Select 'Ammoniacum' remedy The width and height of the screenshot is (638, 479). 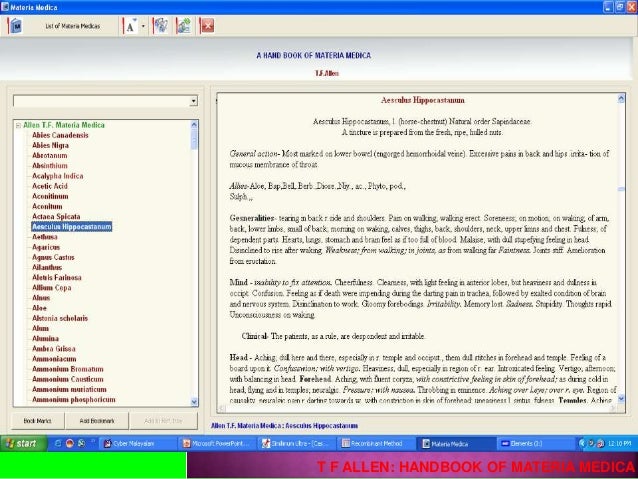54,359
